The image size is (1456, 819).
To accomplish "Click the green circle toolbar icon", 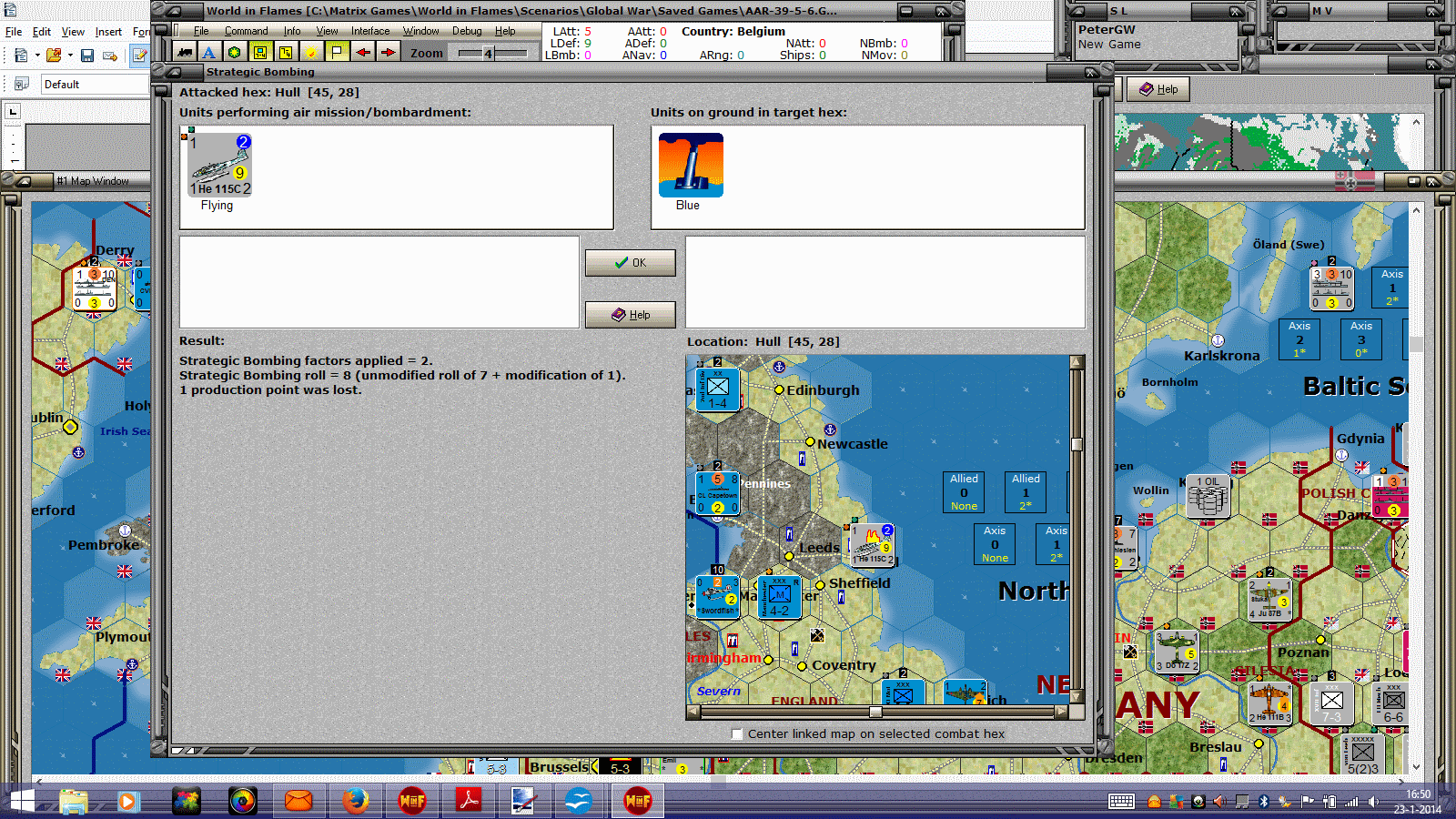I will pyautogui.click(x=234, y=52).
